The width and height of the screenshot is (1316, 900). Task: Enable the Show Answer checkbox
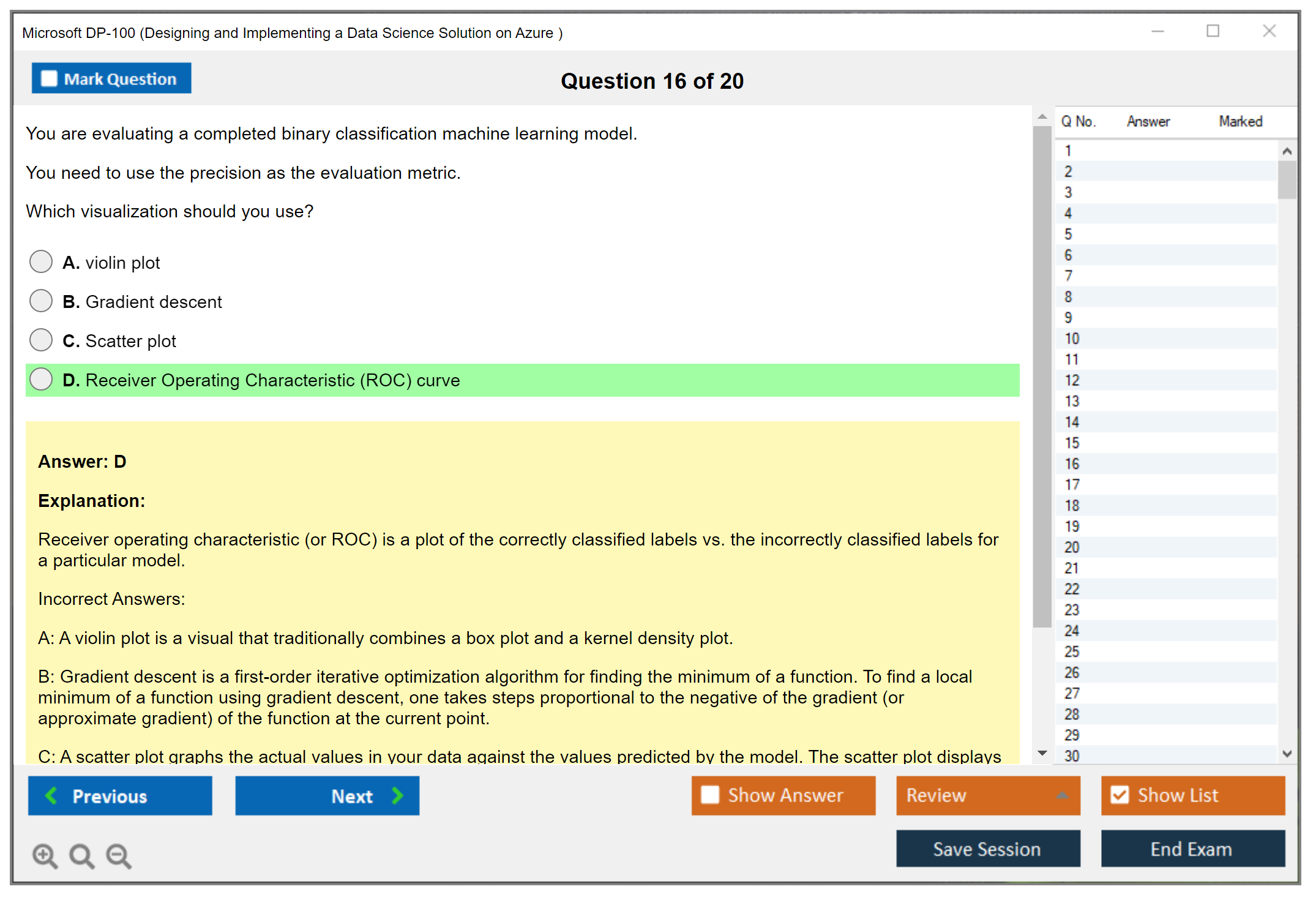click(x=710, y=795)
